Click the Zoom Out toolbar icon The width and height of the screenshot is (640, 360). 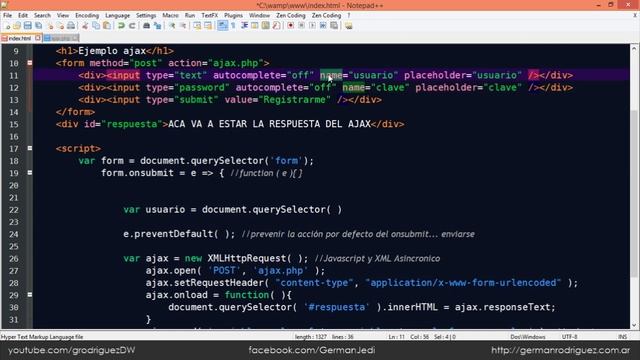click(x=183, y=26)
